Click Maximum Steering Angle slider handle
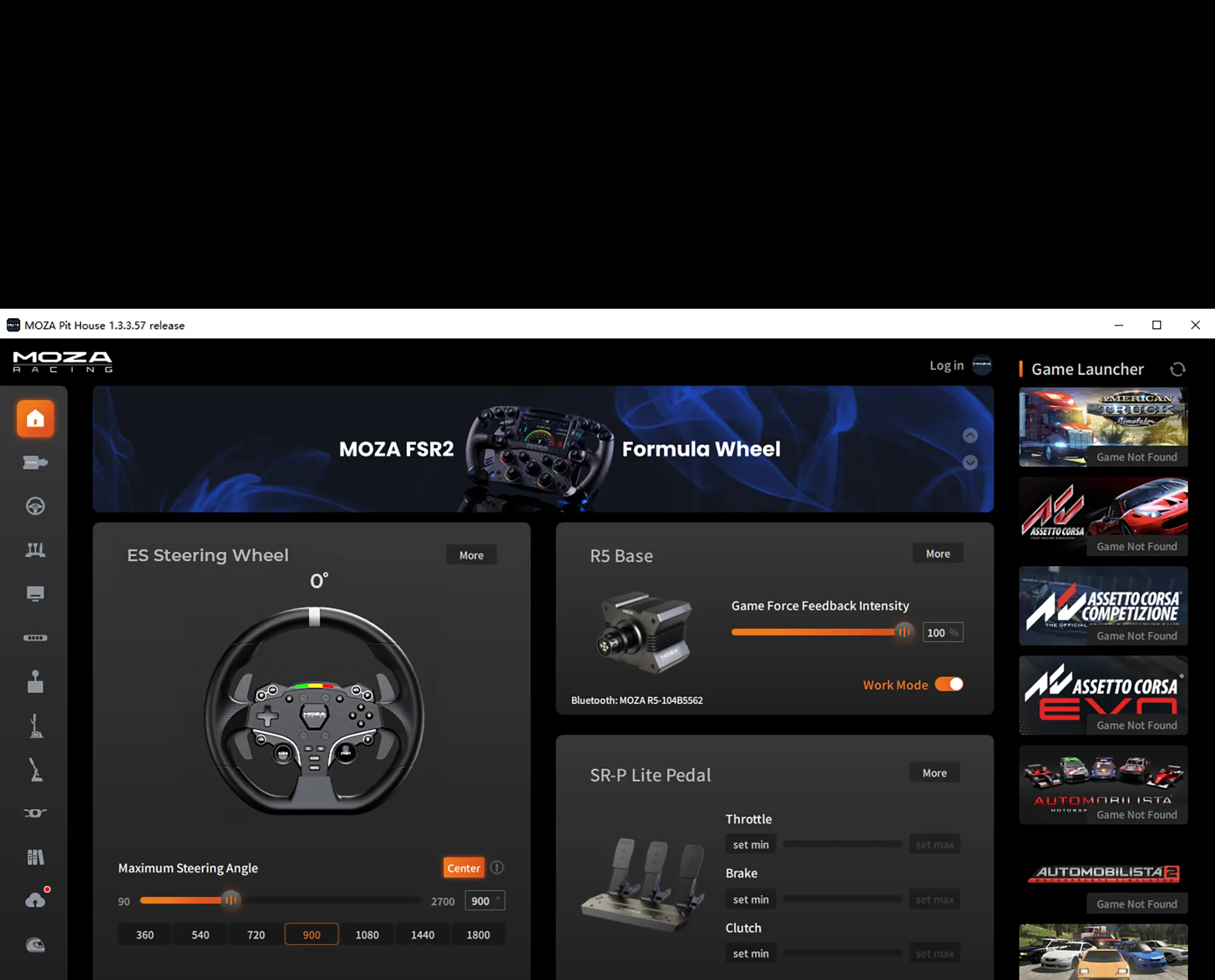Image resolution: width=1215 pixels, height=980 pixels. [231, 900]
